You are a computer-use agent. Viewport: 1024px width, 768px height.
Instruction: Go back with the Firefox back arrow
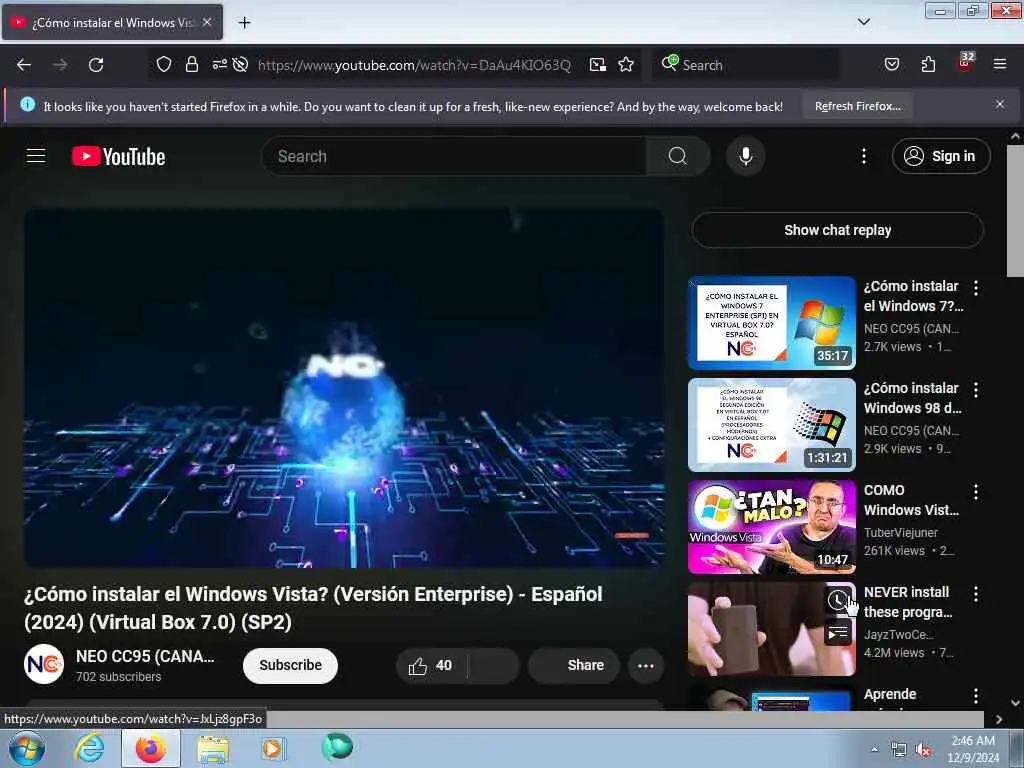[x=24, y=65]
